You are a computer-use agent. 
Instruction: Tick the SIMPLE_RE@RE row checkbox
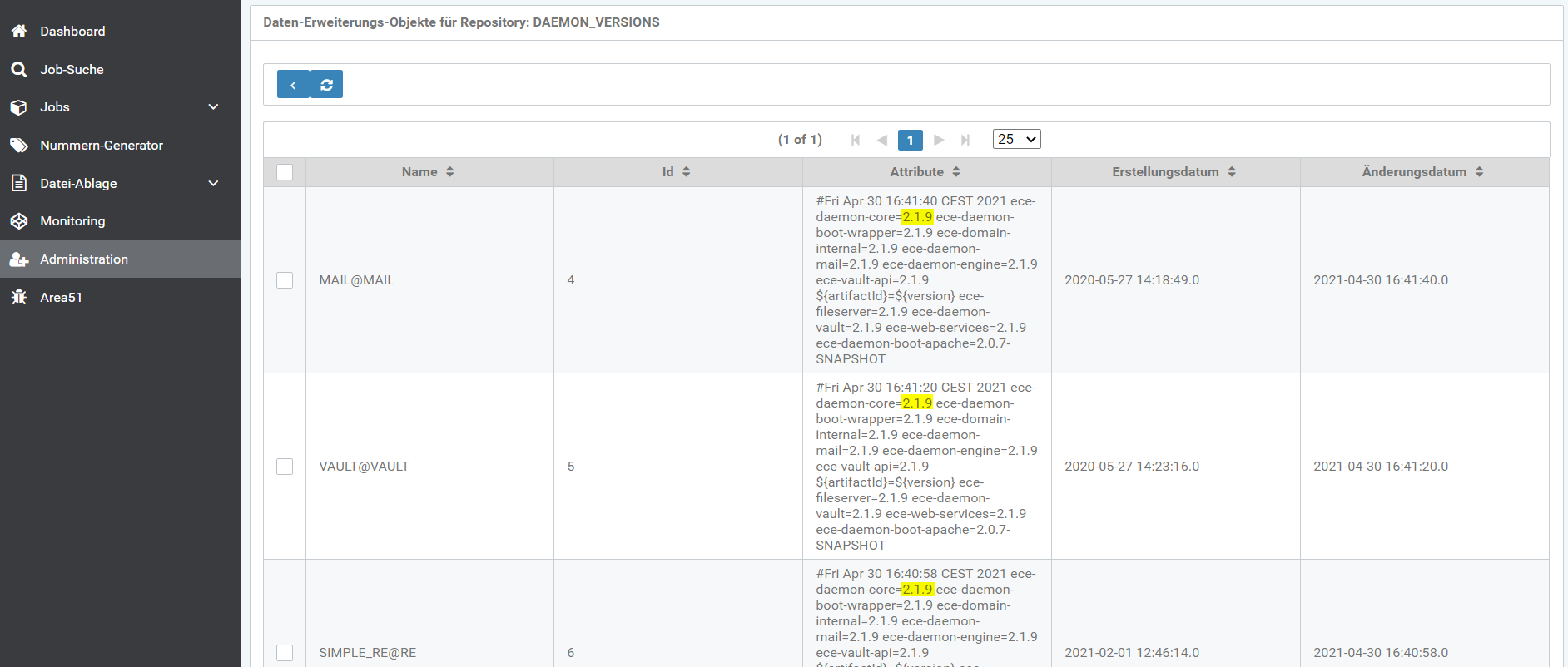[x=285, y=653]
